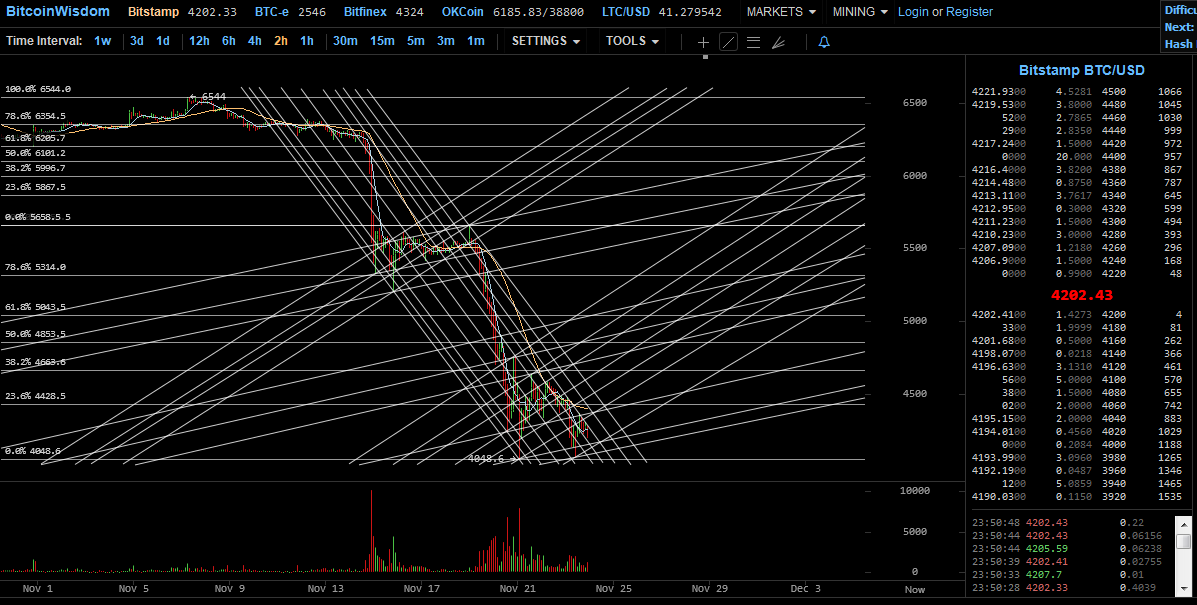Open the BTC-e market ticker

point(288,12)
